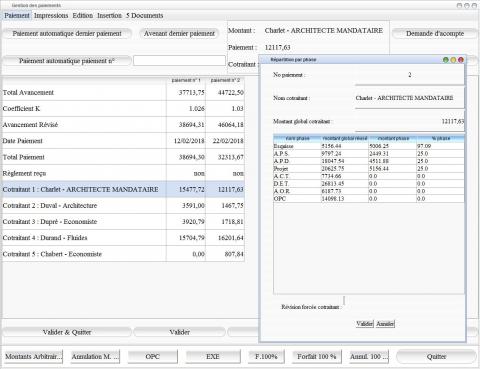Image resolution: width=480 pixels, height=369 pixels.
Task: Click nom phase column header
Action: [297, 138]
